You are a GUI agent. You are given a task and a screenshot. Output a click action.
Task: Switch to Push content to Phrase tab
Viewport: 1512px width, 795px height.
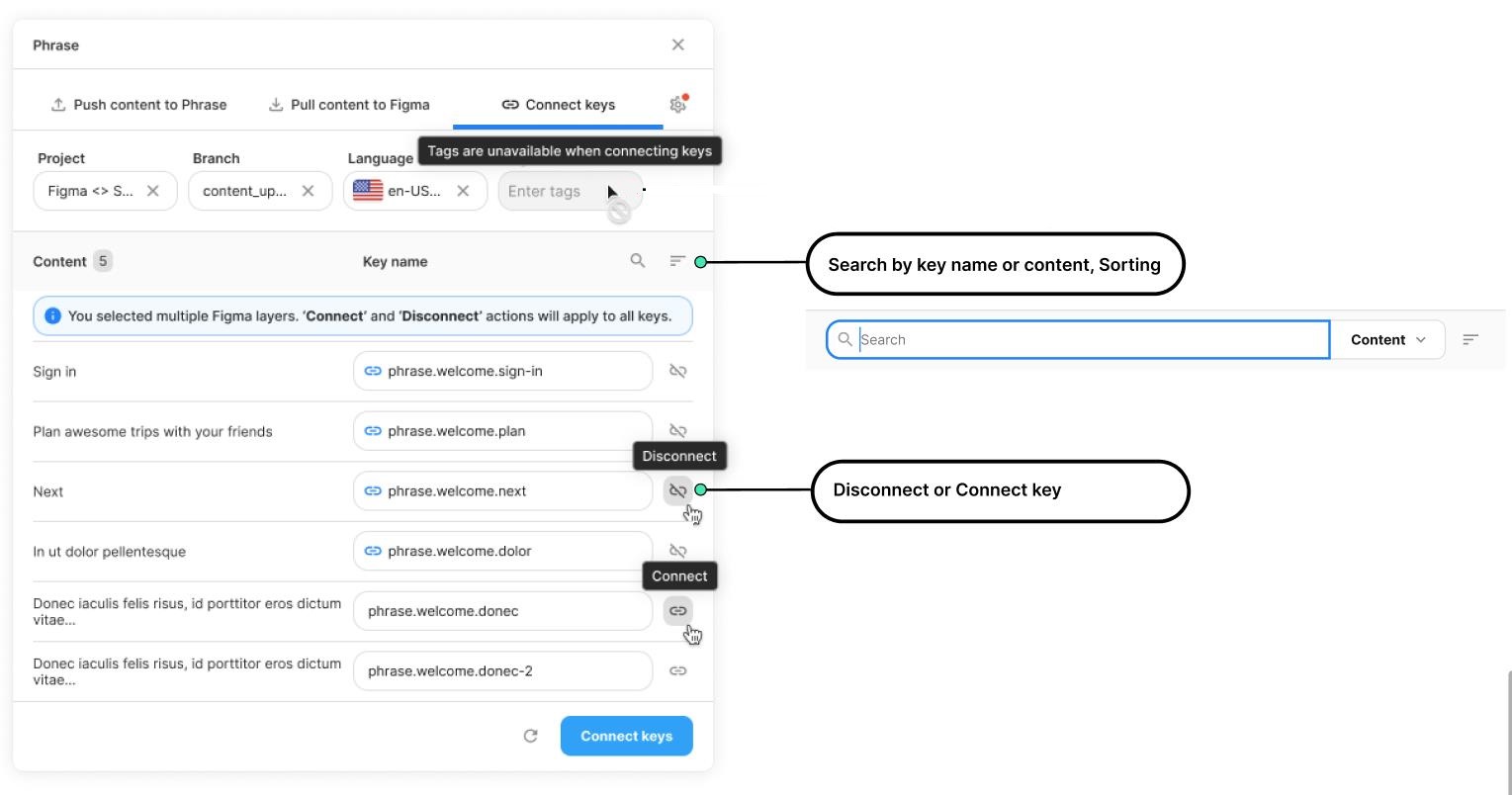[x=139, y=104]
